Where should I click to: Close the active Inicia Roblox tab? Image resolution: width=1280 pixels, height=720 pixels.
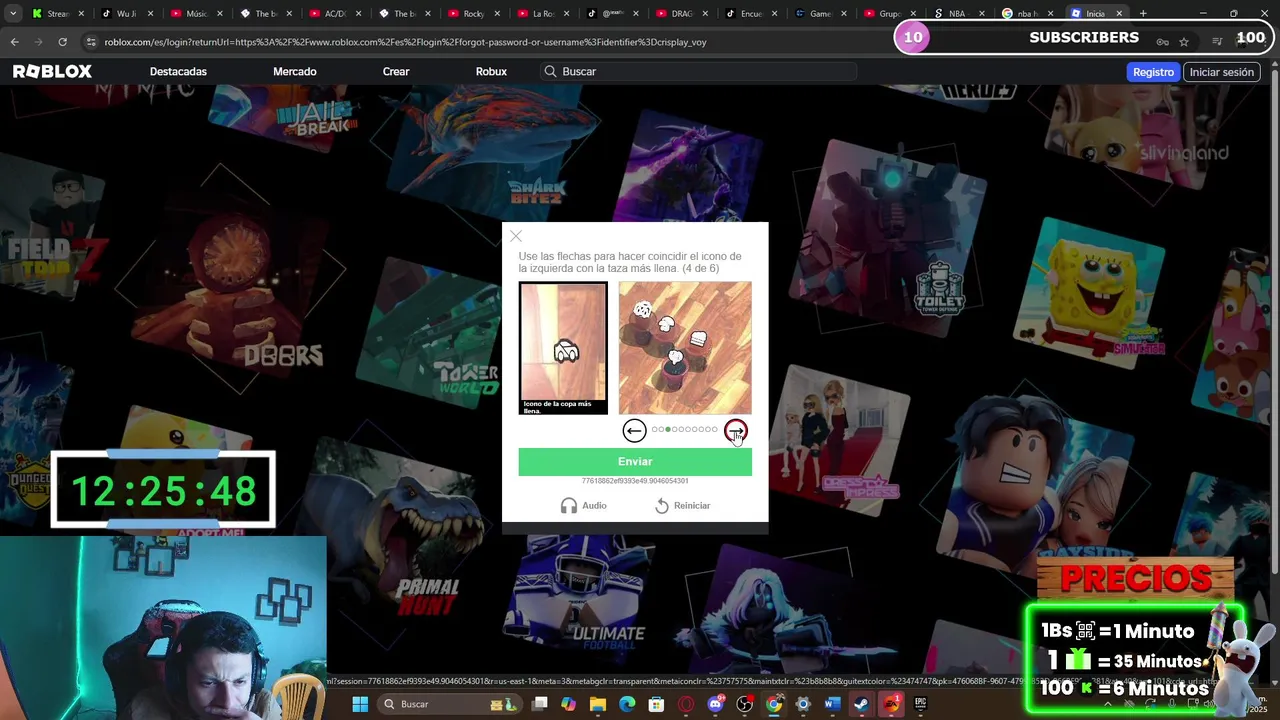[x=1119, y=14]
